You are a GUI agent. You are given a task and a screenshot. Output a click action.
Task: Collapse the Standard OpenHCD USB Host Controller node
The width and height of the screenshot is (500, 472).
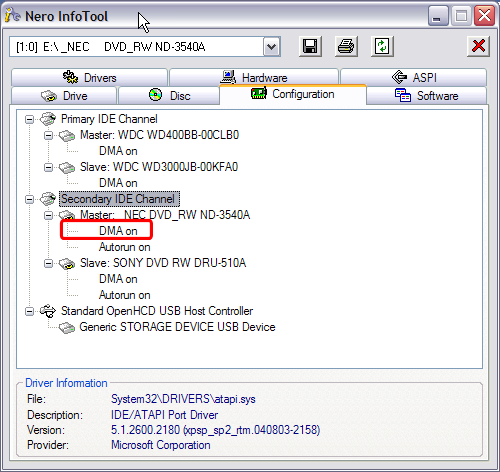(x=29, y=311)
